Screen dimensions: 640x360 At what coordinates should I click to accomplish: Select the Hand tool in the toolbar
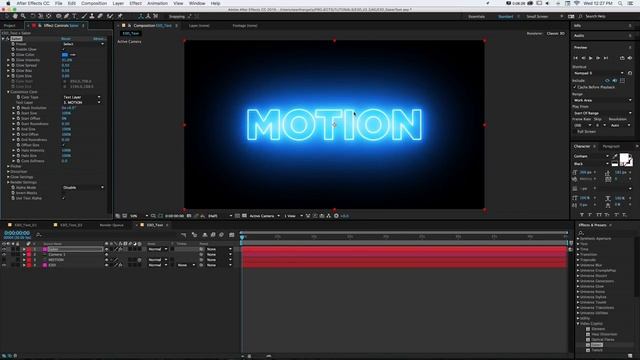coord(15,16)
